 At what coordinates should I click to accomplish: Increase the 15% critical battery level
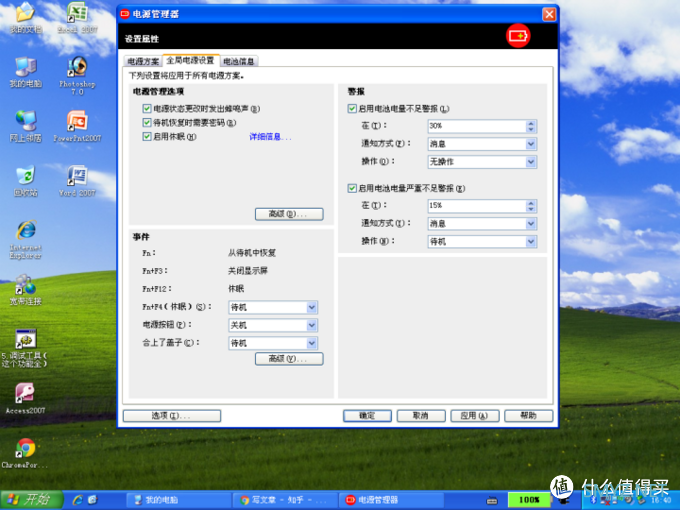(x=531, y=203)
